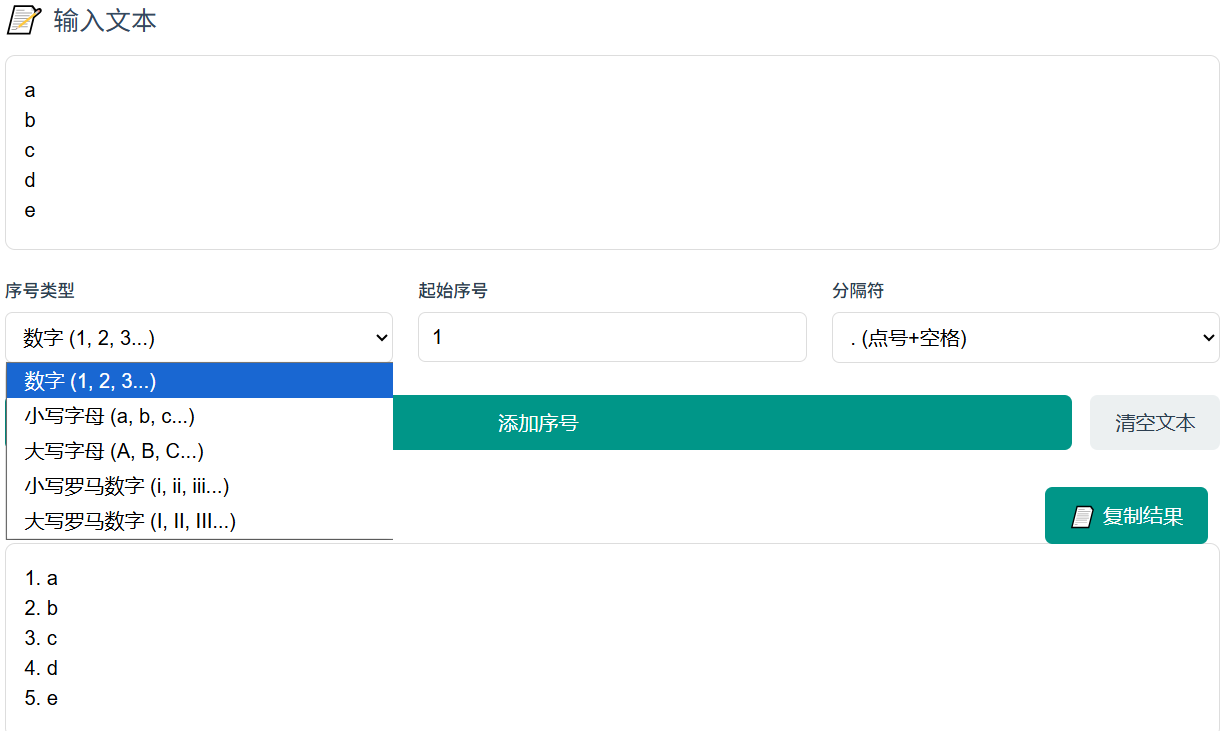Click the memo icon beside 输入文本 heading
Viewport: 1227px width, 731px height.
24,20
